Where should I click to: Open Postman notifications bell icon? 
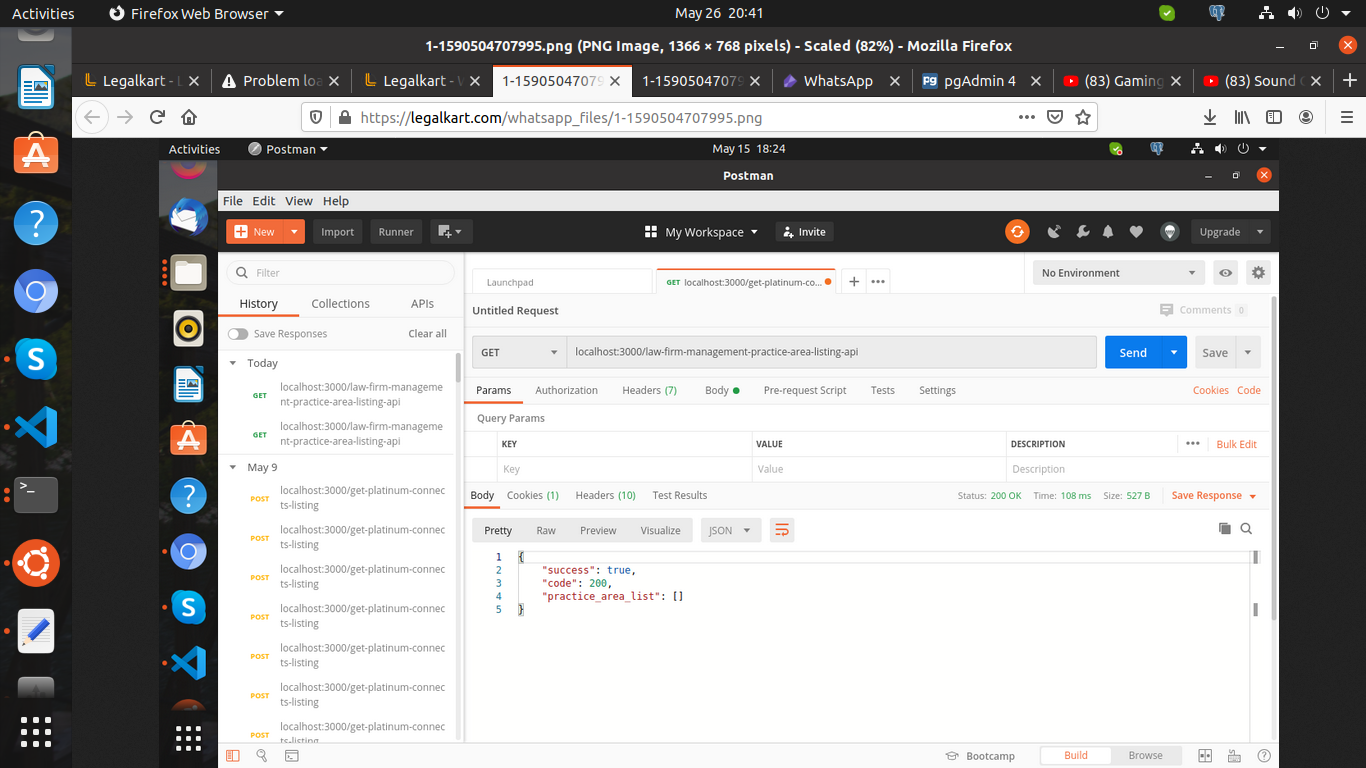click(x=1108, y=232)
